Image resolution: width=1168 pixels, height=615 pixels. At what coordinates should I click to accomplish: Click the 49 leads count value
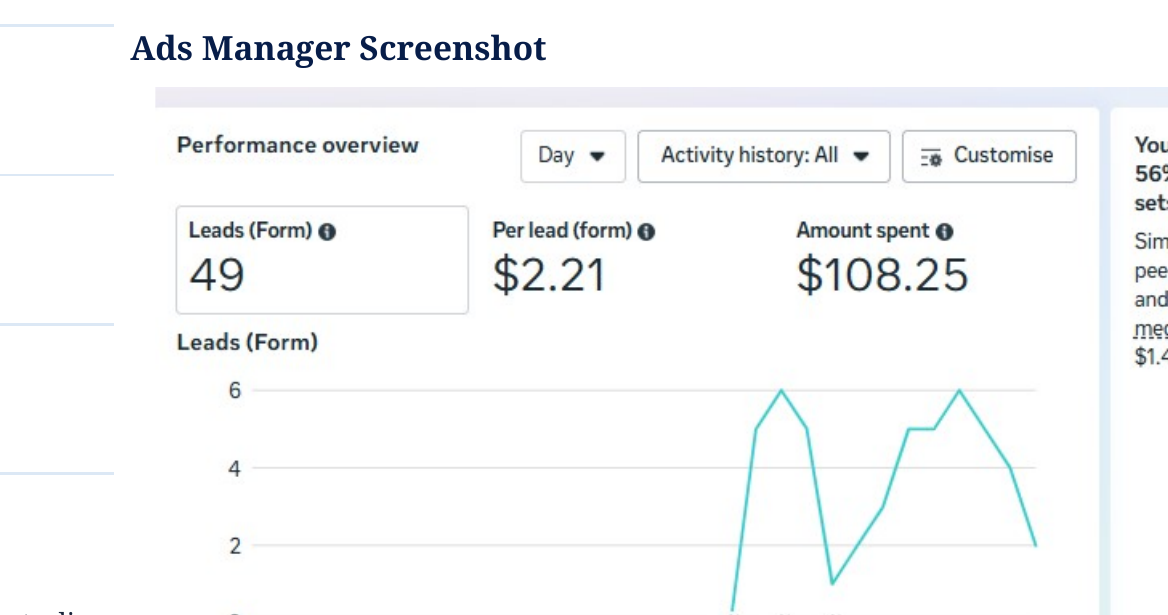point(217,275)
